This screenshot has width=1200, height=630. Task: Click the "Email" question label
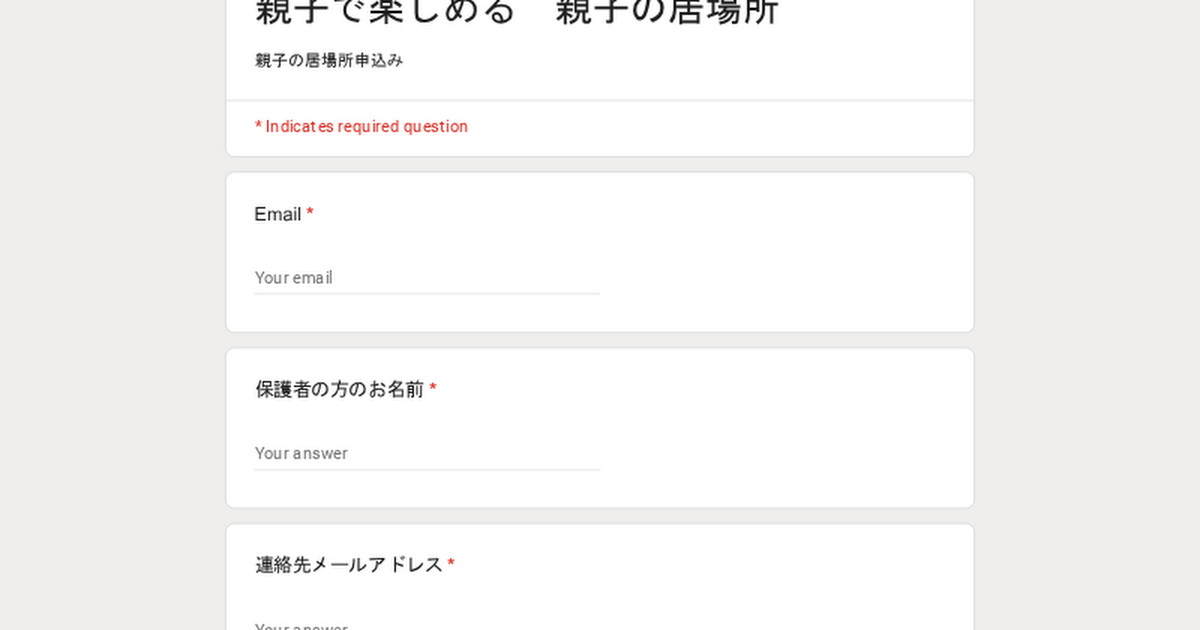pyautogui.click(x=277, y=214)
